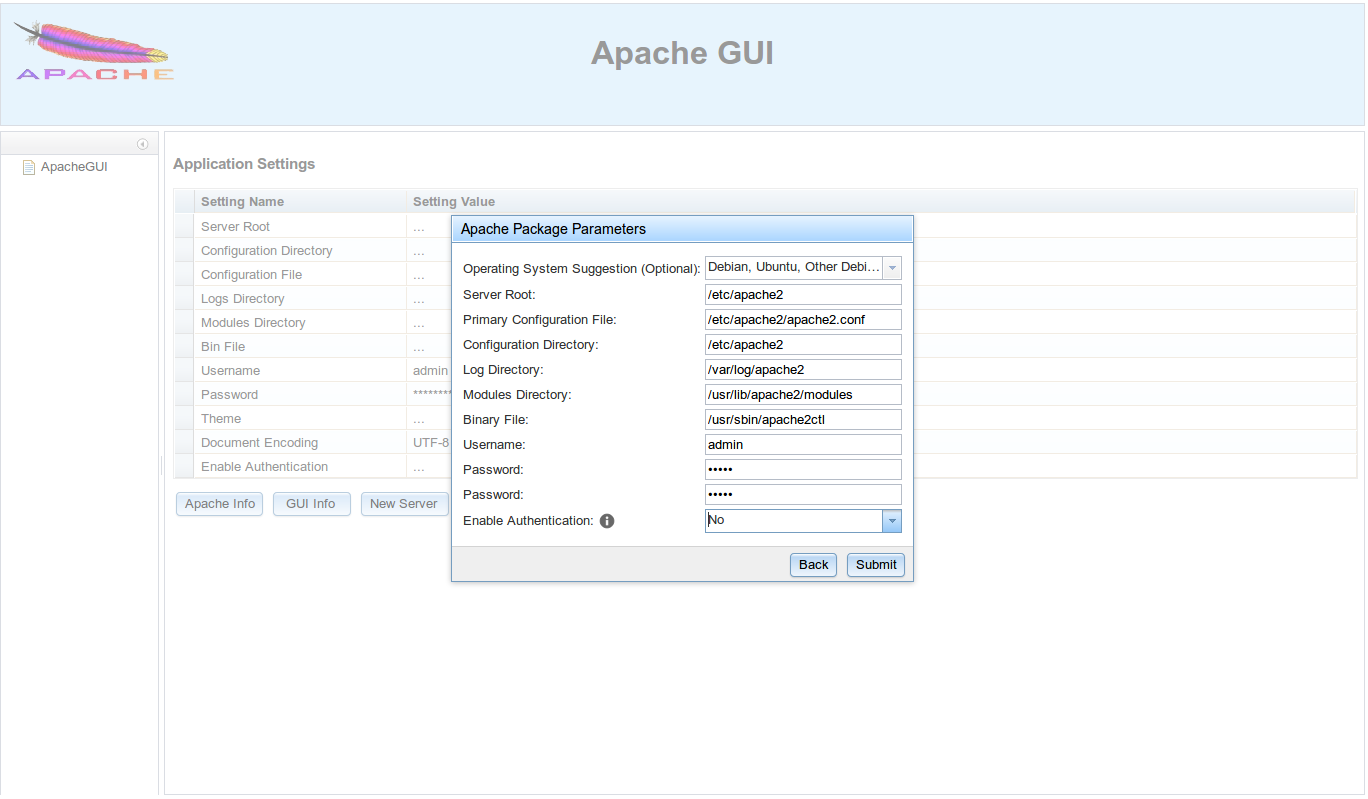This screenshot has height=799, width=1368.
Task: Select the Server Root table row
Action: 765,227
